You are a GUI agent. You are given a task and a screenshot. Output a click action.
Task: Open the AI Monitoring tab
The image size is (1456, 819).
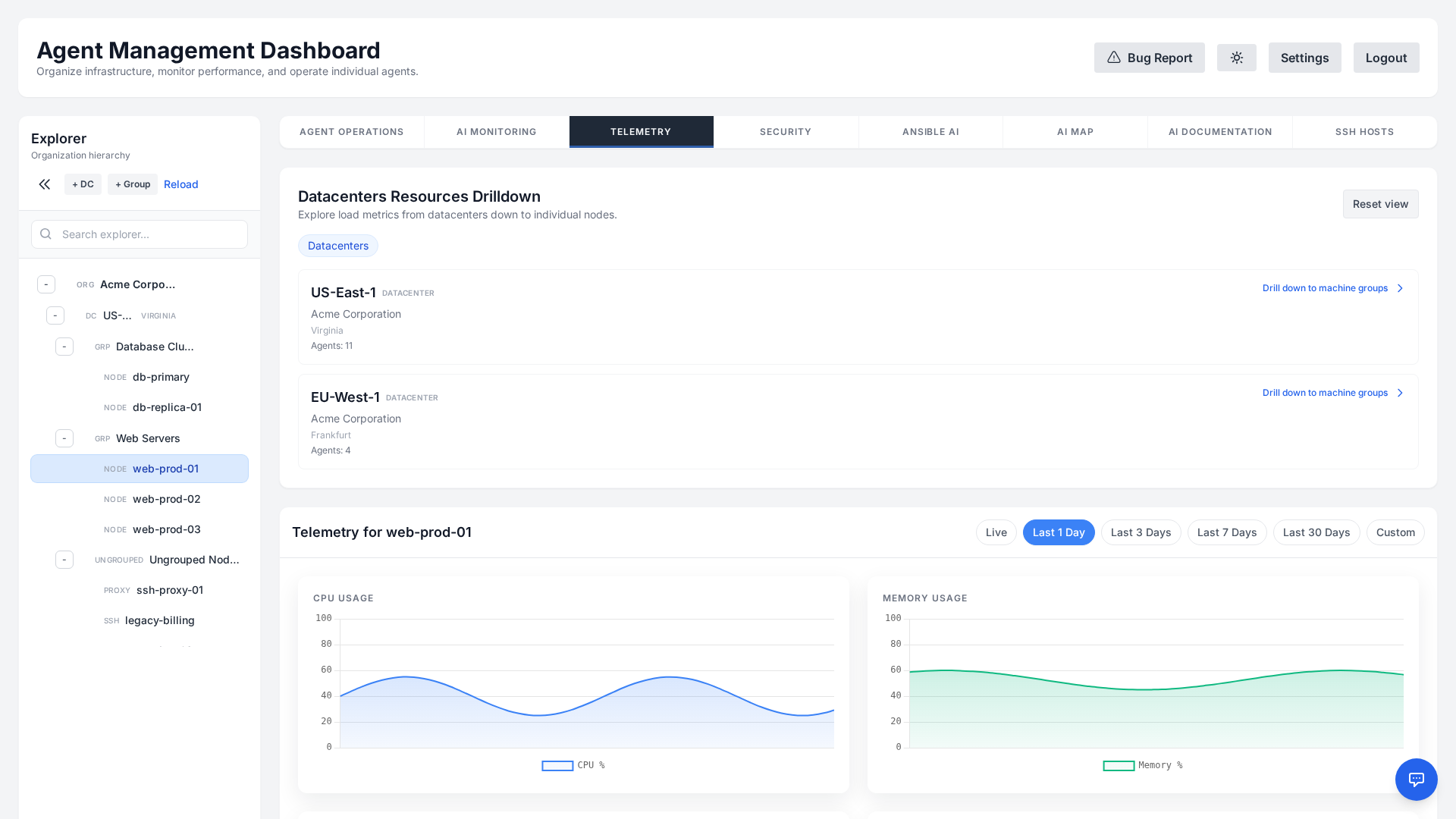point(496,132)
